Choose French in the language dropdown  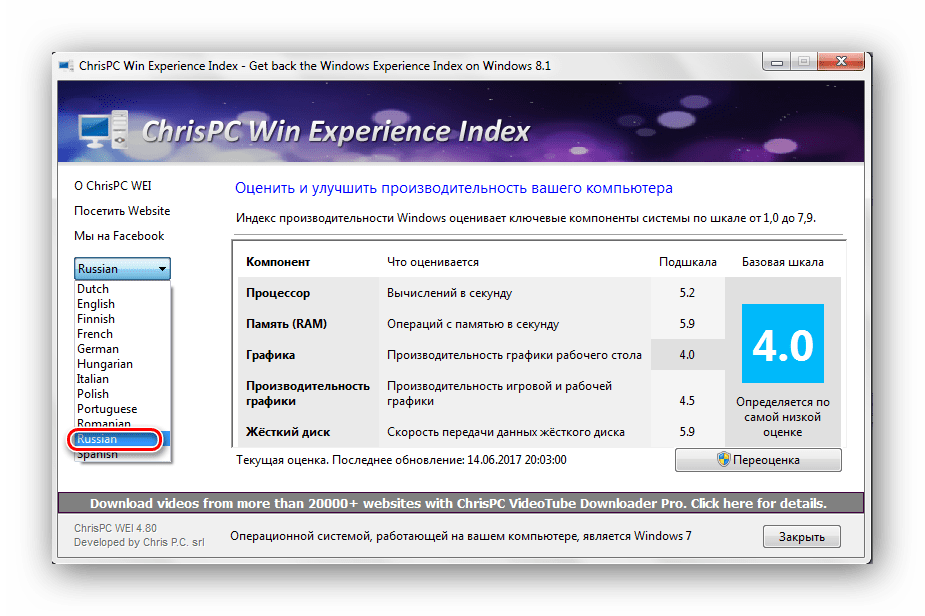tap(123, 334)
